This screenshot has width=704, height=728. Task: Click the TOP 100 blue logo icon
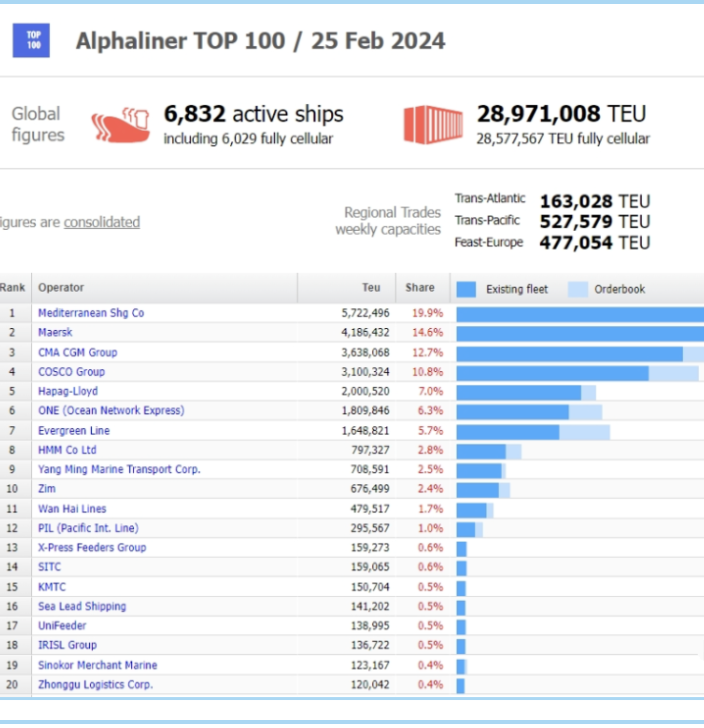tap(31, 40)
